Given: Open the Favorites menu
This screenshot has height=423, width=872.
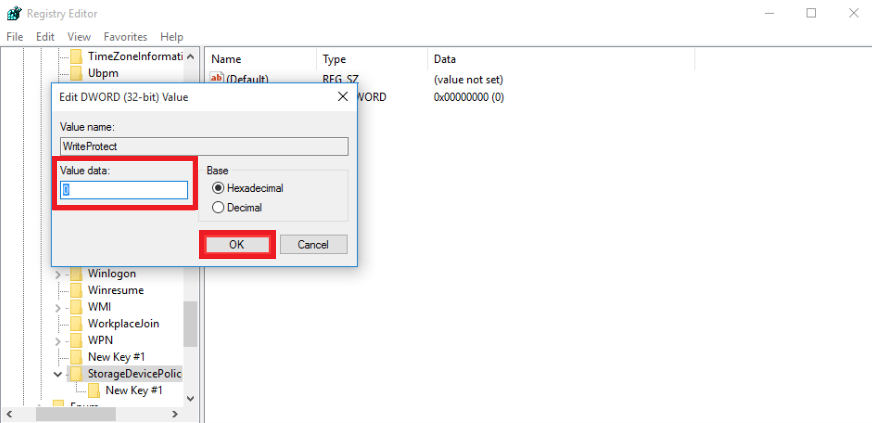Looking at the screenshot, I should tap(126, 37).
